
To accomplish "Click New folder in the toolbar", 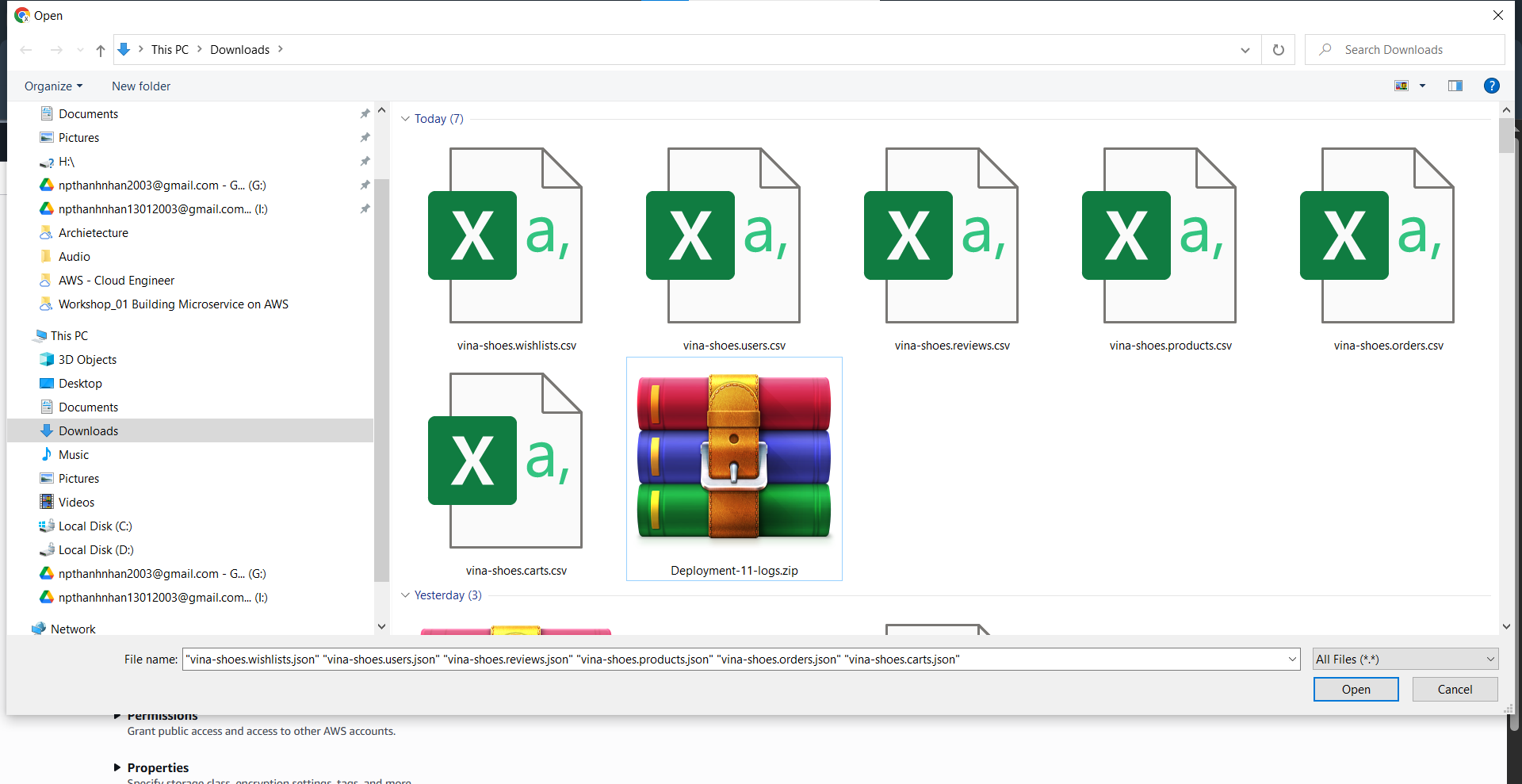I will (141, 86).
